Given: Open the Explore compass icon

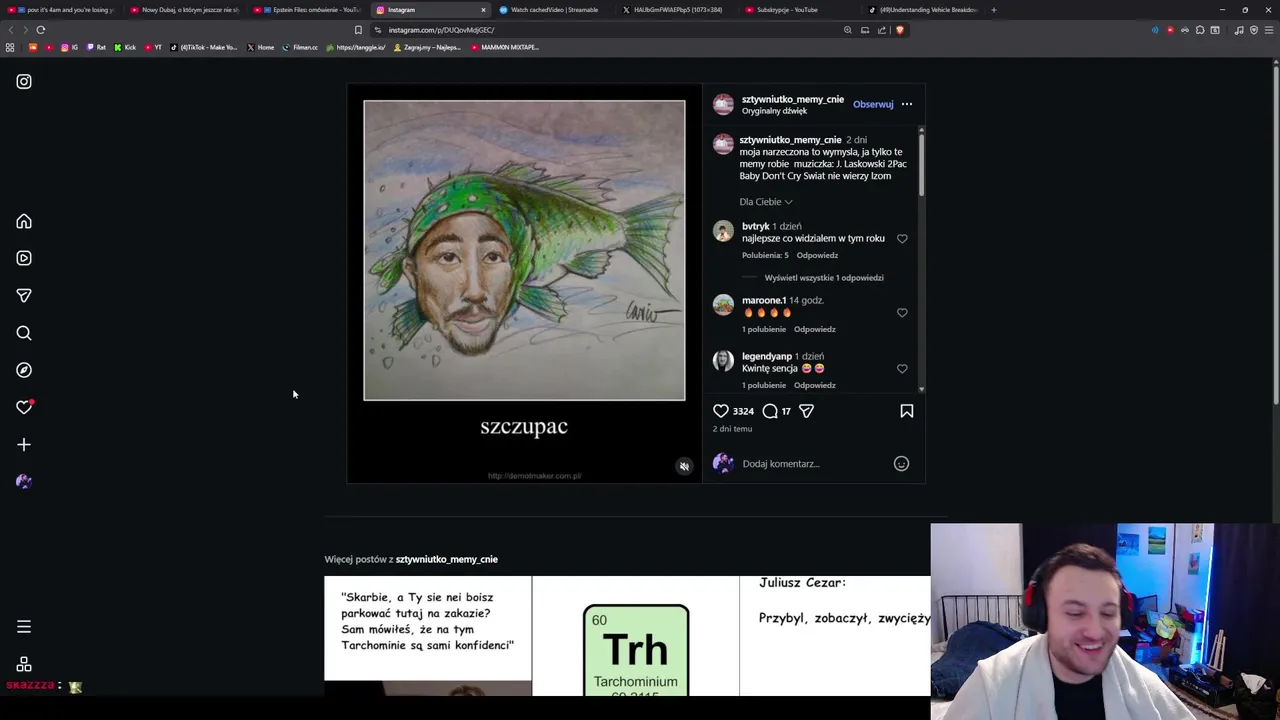Looking at the screenshot, I should point(24,370).
